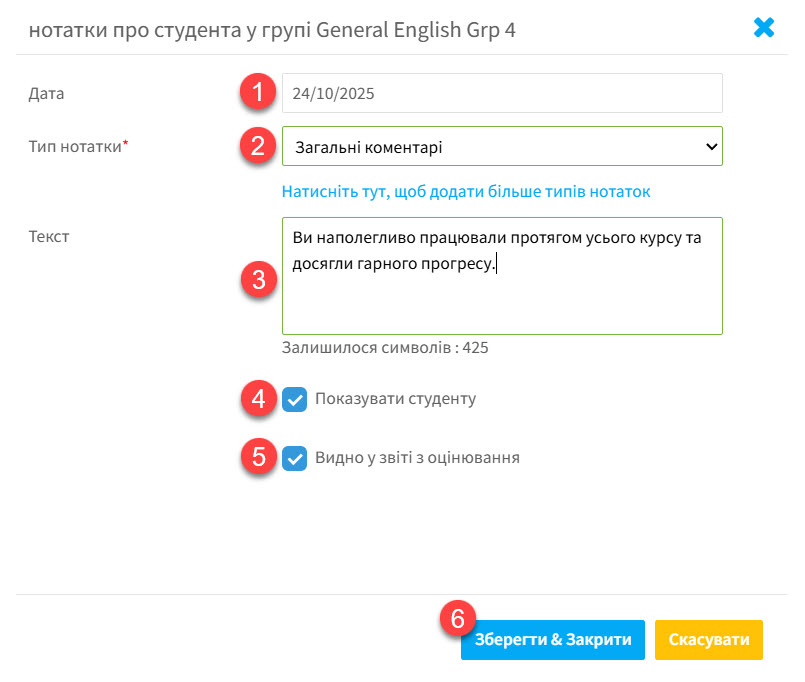The height and width of the screenshot is (682, 805).
Task: Click the red number 6 marker badge
Action: click(457, 619)
